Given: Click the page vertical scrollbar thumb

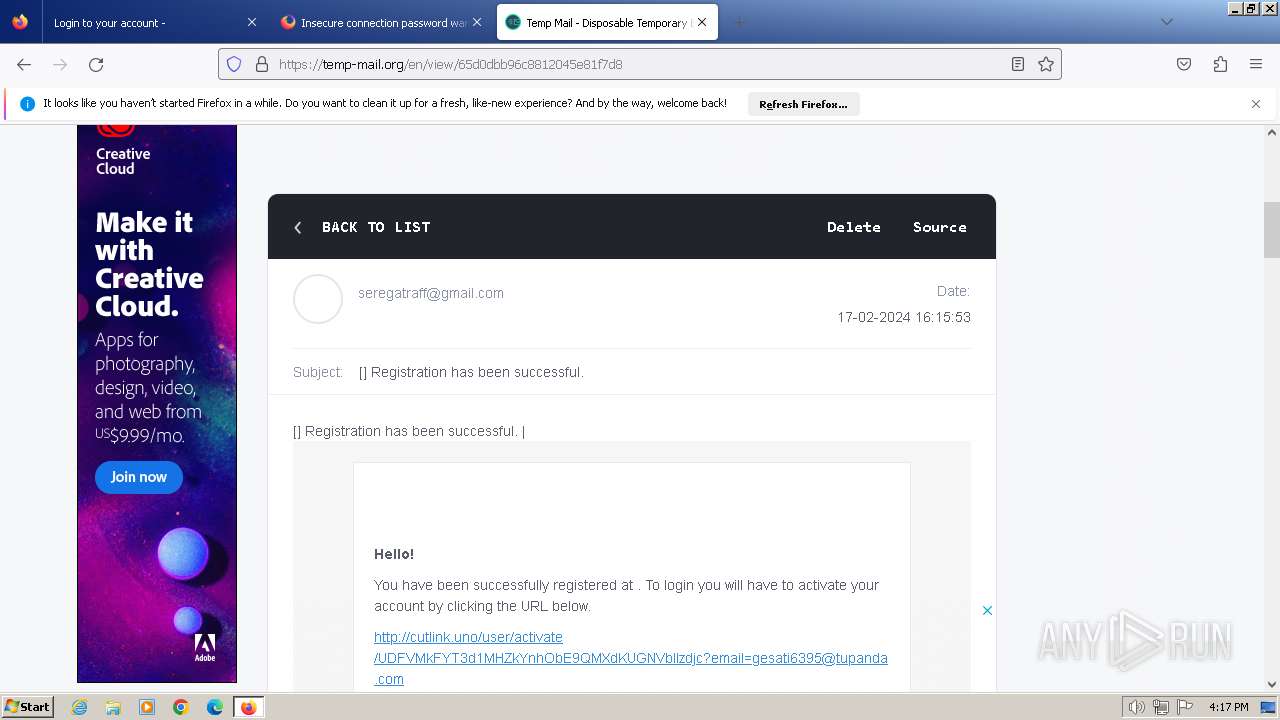Looking at the screenshot, I should (x=1272, y=229).
